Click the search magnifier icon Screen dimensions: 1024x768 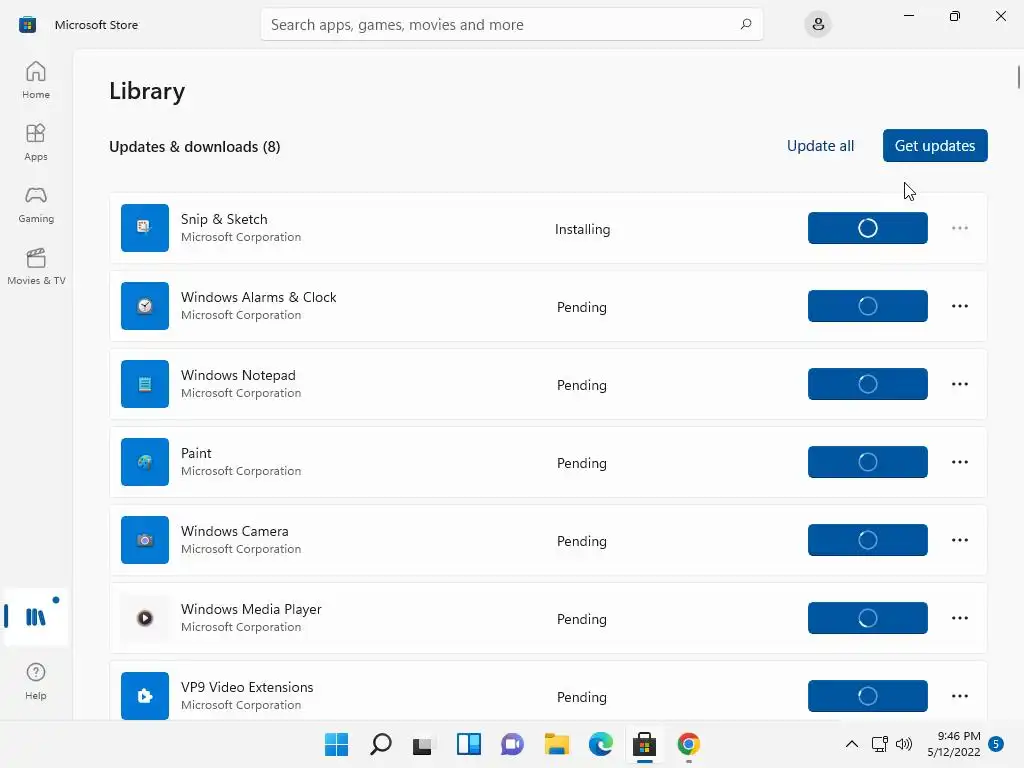(x=746, y=25)
